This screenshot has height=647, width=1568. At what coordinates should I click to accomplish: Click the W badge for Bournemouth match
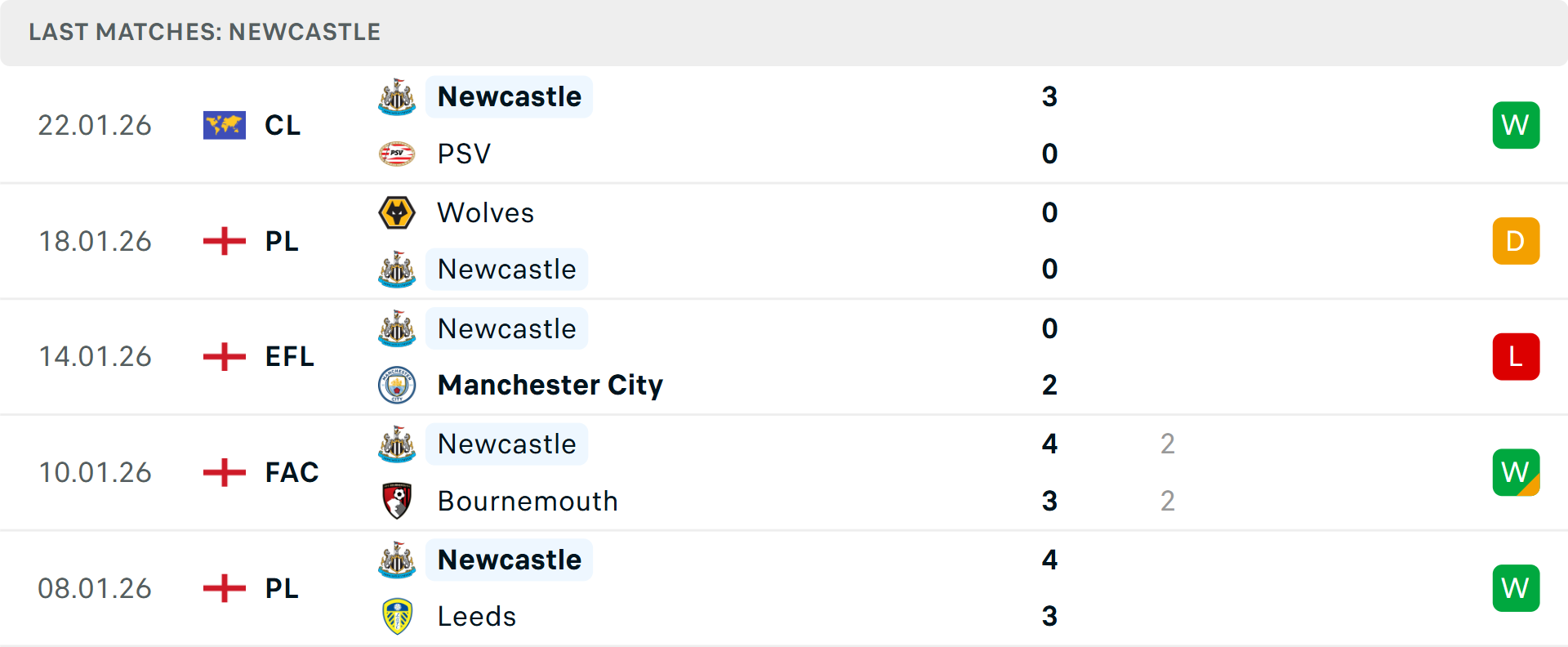click(1516, 472)
